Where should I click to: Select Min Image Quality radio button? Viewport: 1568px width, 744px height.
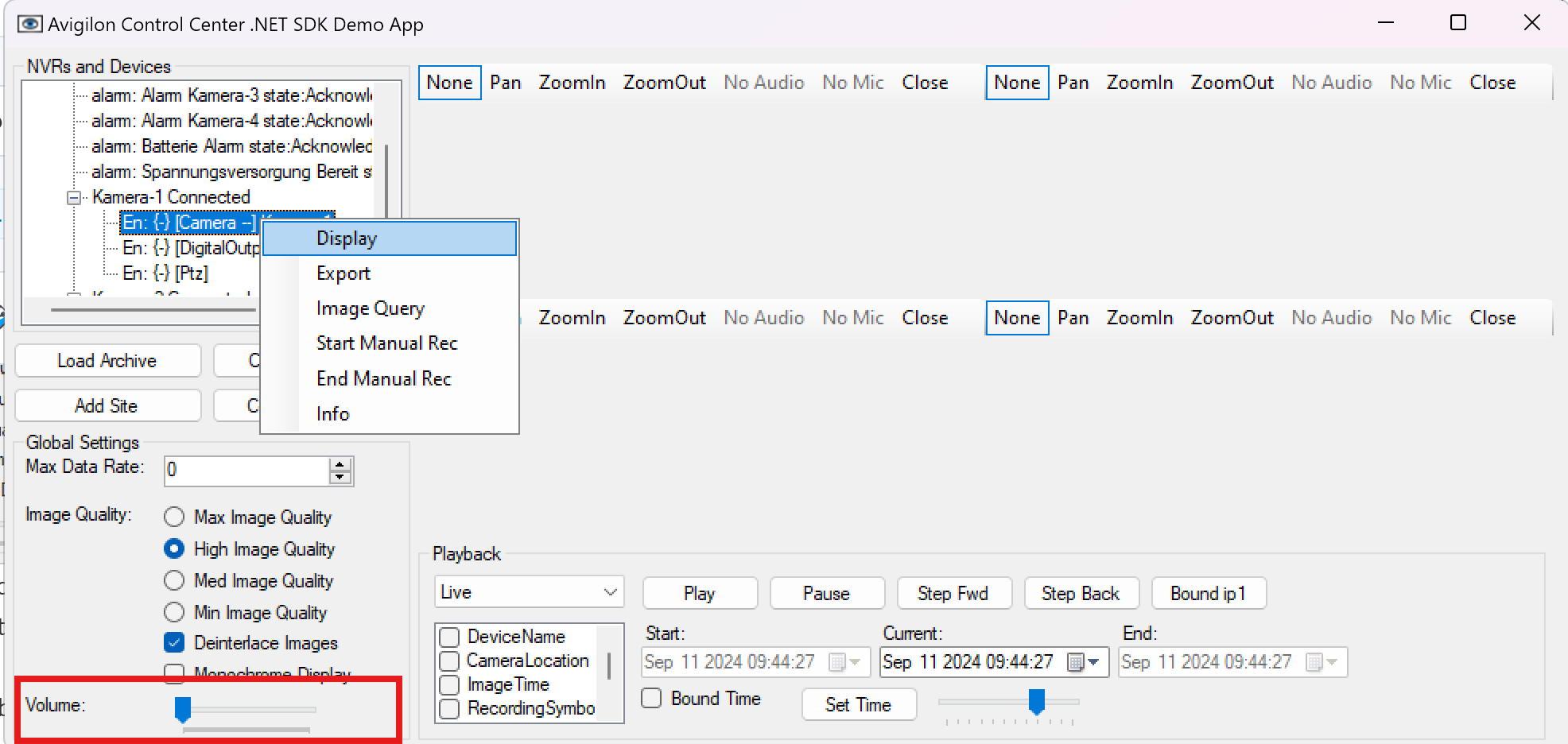point(174,613)
